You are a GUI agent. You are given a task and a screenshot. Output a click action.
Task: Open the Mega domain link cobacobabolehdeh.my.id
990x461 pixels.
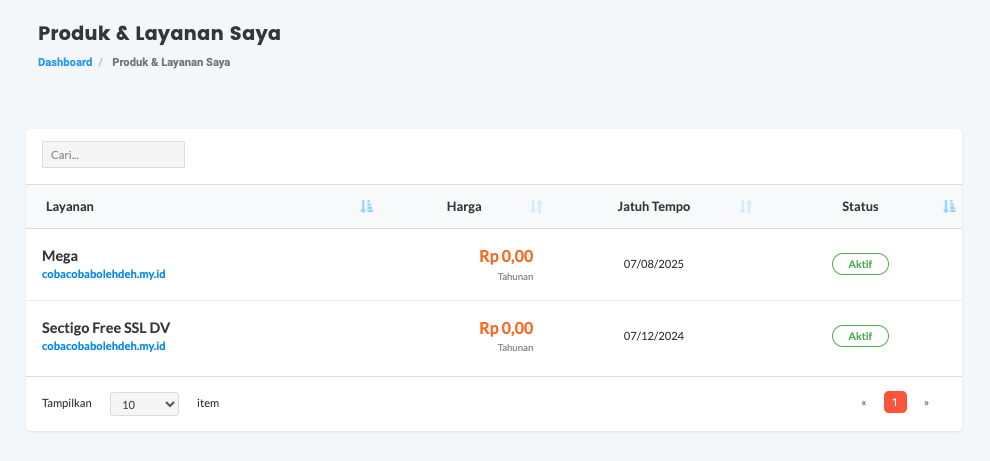coord(104,275)
